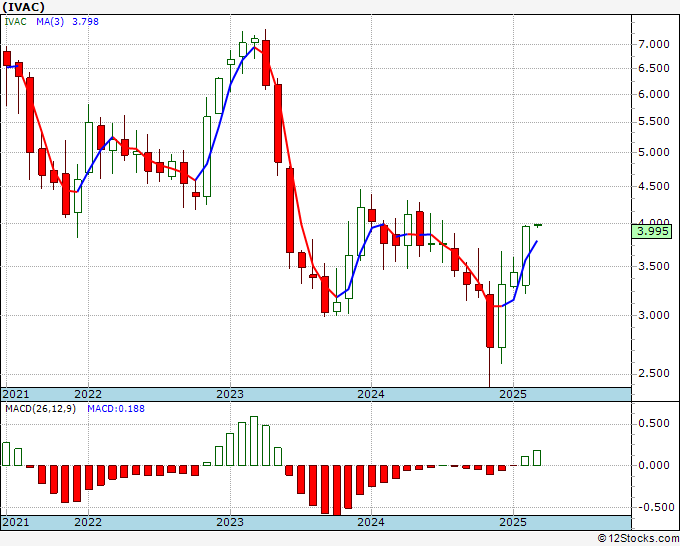Click the 3.995 current price tag
Screen dimensions: 680x546
tap(652, 231)
